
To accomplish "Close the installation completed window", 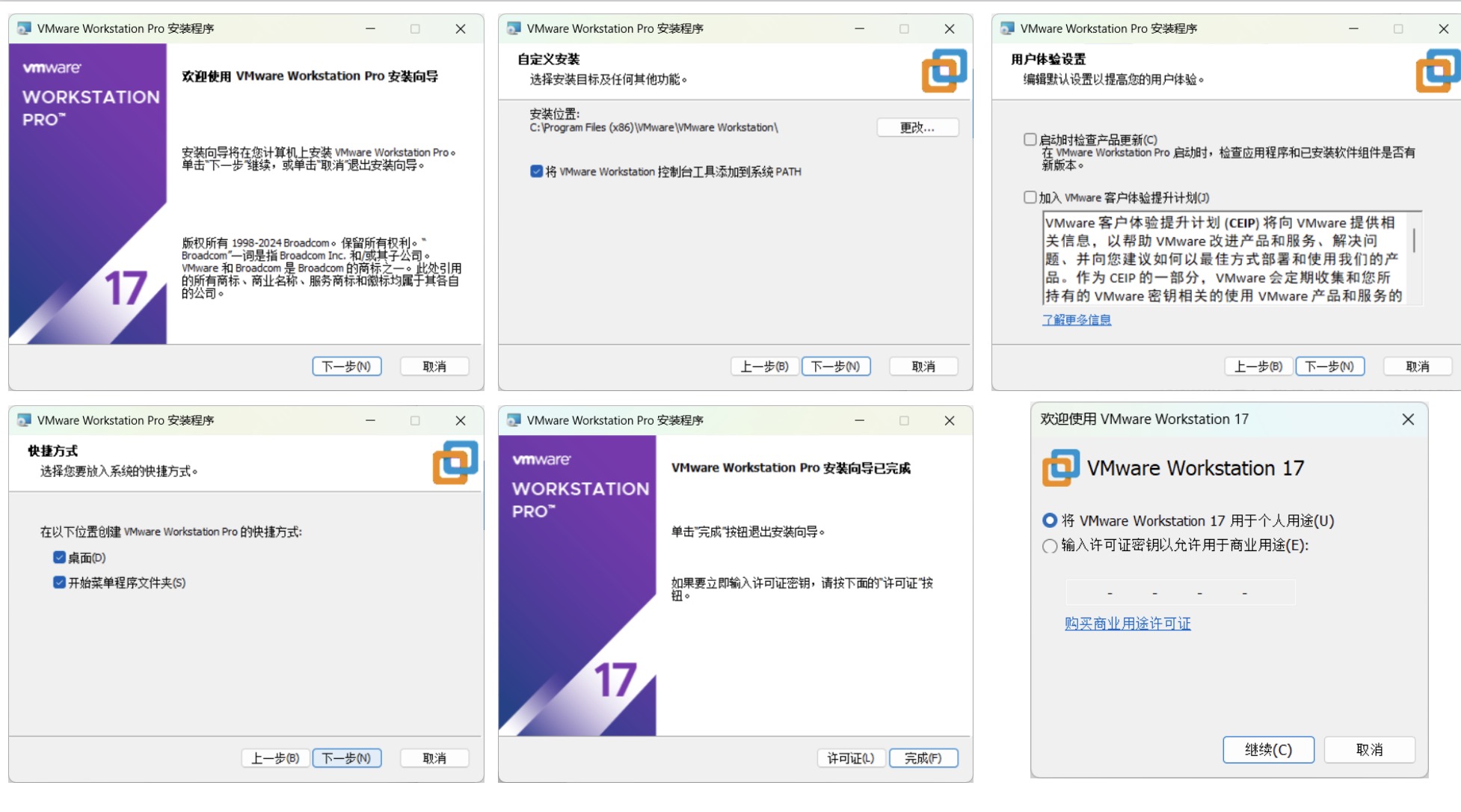I will (x=950, y=420).
